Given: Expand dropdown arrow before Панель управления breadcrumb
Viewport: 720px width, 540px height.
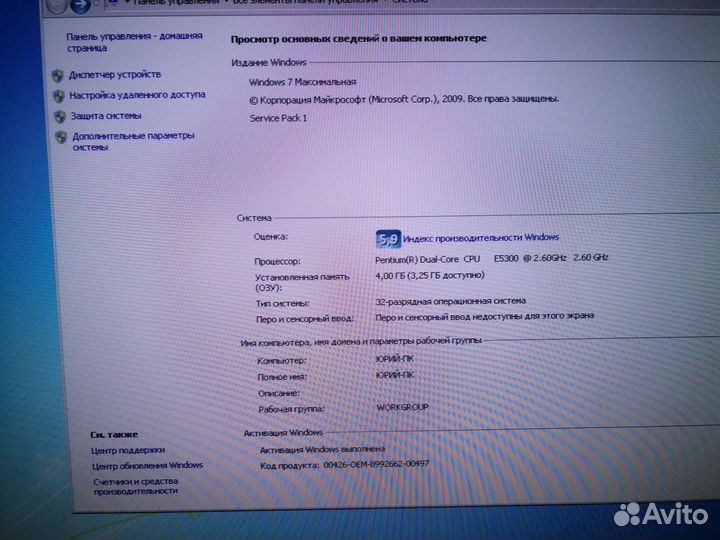Looking at the screenshot, I should [127, 4].
